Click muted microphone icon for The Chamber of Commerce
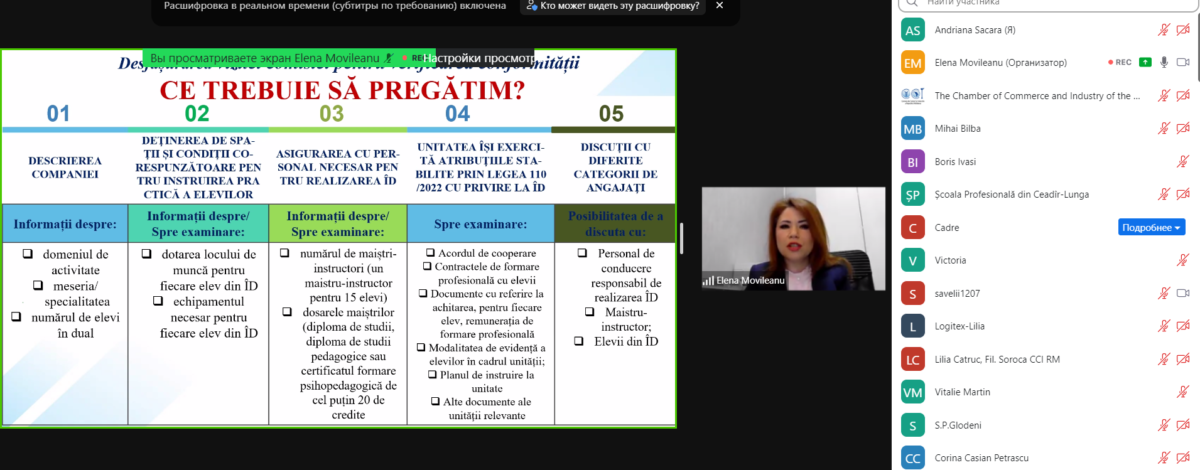Screen dimensions: 1200x470 (1163, 96)
